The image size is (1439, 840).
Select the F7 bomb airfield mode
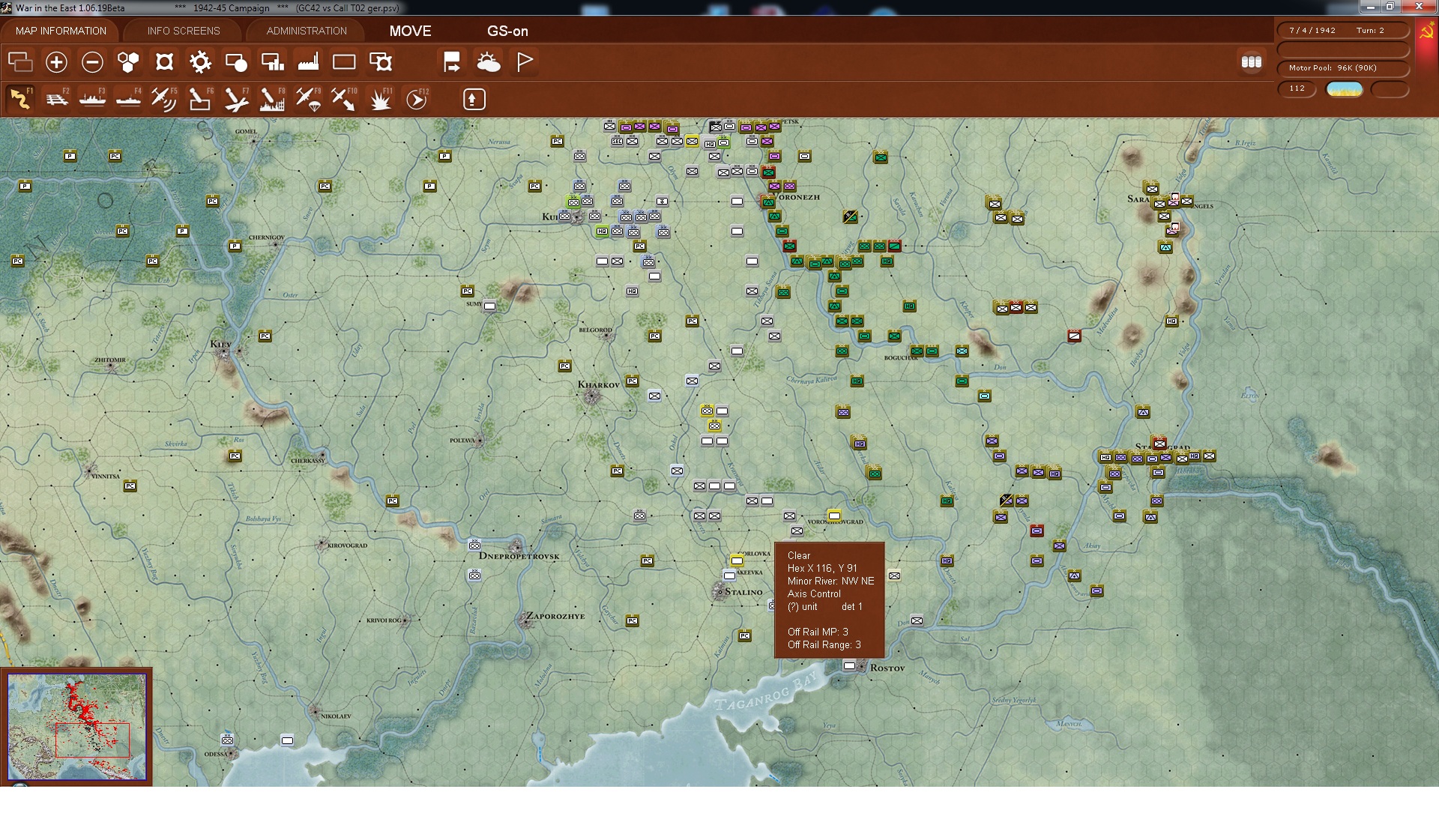[236, 99]
